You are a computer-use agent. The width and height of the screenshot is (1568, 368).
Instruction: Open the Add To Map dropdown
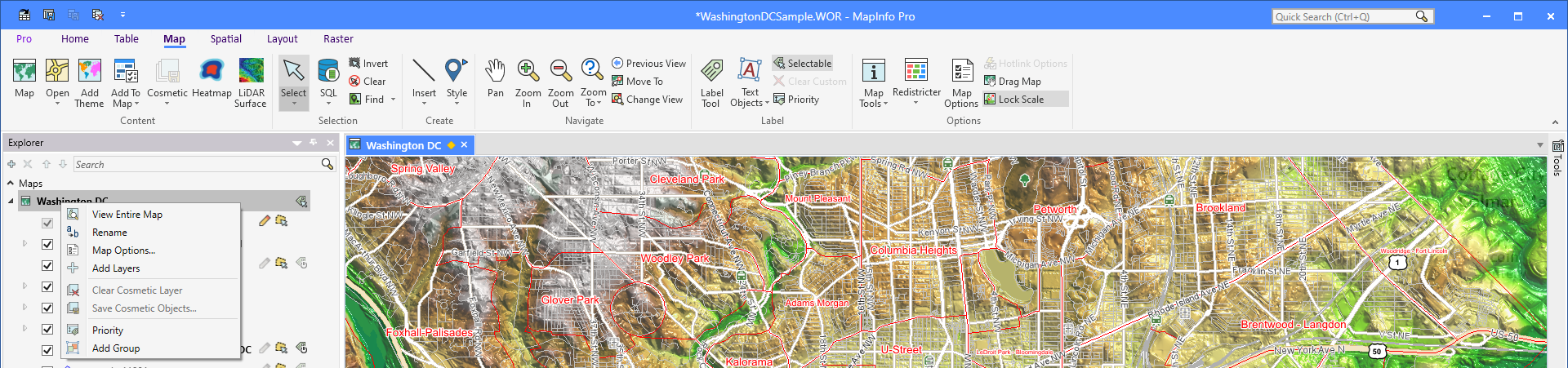[136, 104]
